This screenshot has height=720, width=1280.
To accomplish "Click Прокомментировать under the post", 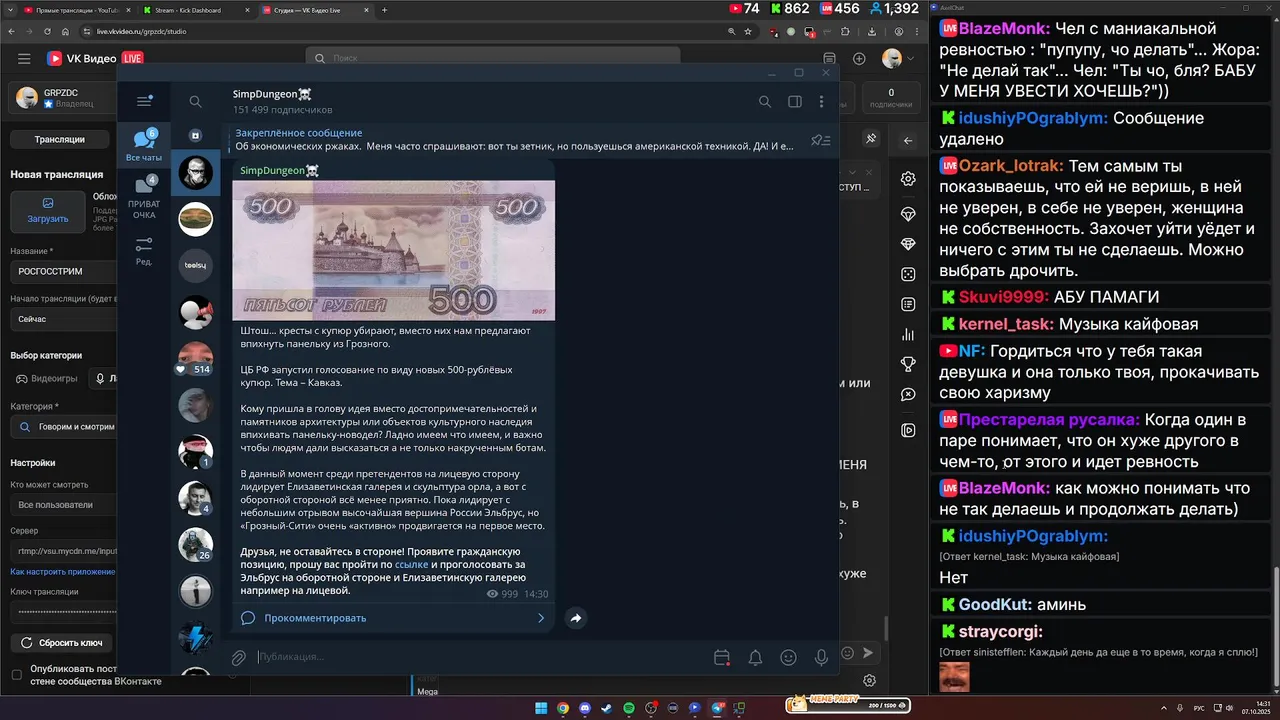I will (315, 618).
